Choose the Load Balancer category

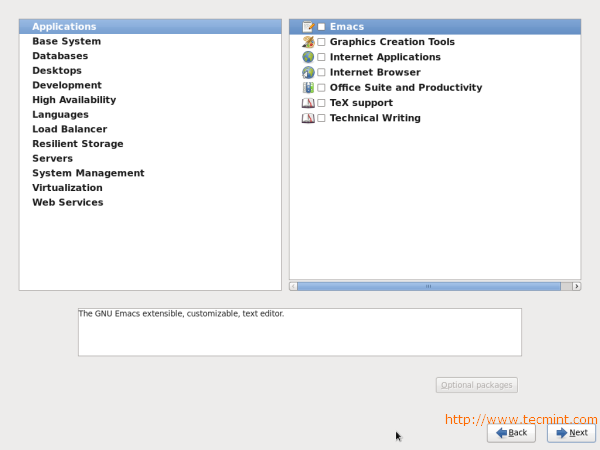tap(150, 129)
